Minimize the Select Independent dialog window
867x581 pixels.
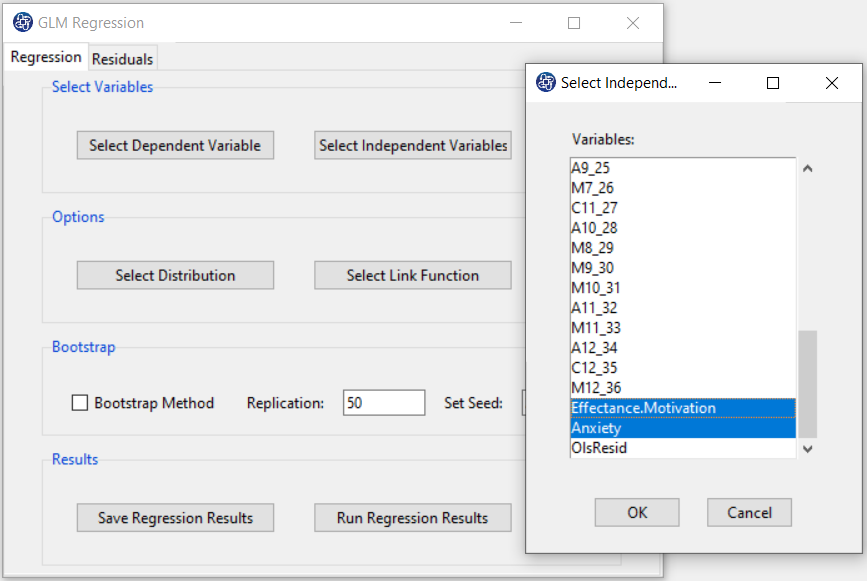point(715,83)
